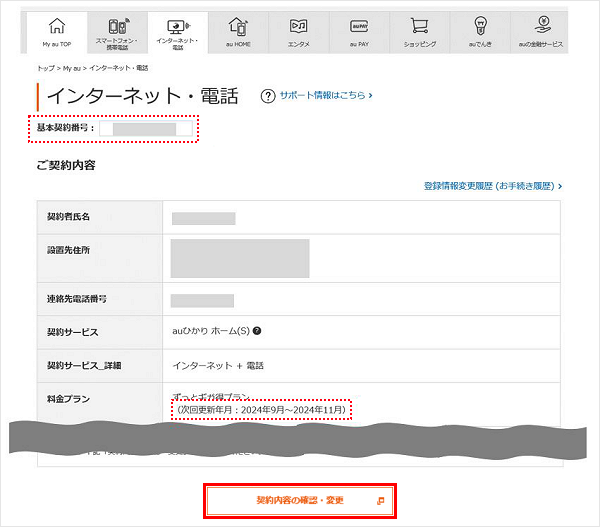This screenshot has height=527, width=600.
Task: Open the ショッピング cart tab
Action: [x=419, y=33]
